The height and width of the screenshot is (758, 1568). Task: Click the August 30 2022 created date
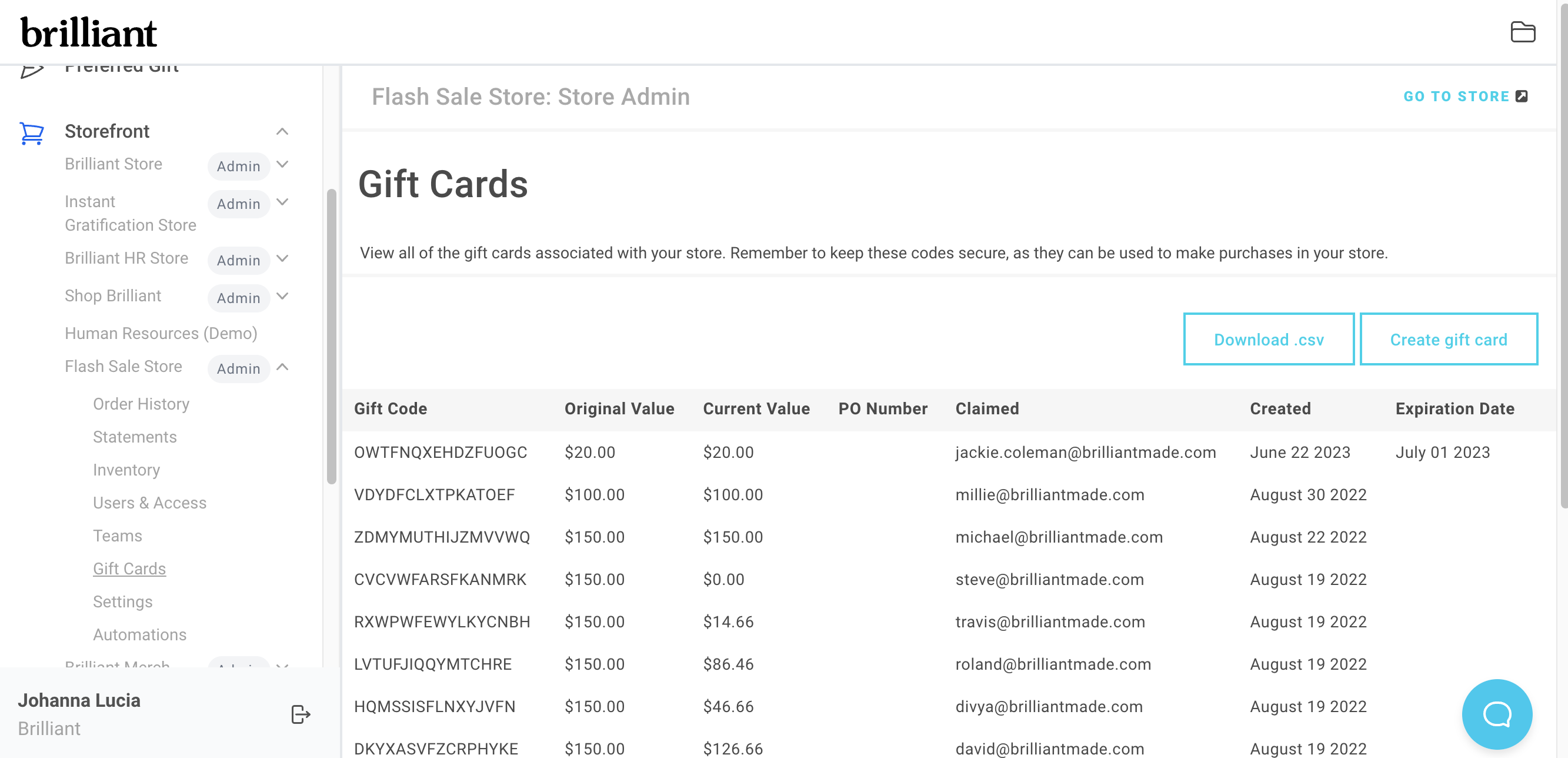coord(1308,494)
